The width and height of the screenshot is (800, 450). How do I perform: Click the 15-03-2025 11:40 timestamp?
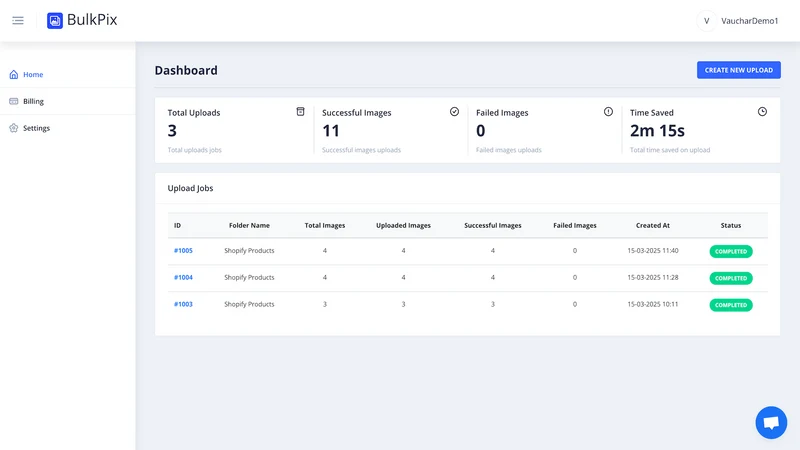653,251
